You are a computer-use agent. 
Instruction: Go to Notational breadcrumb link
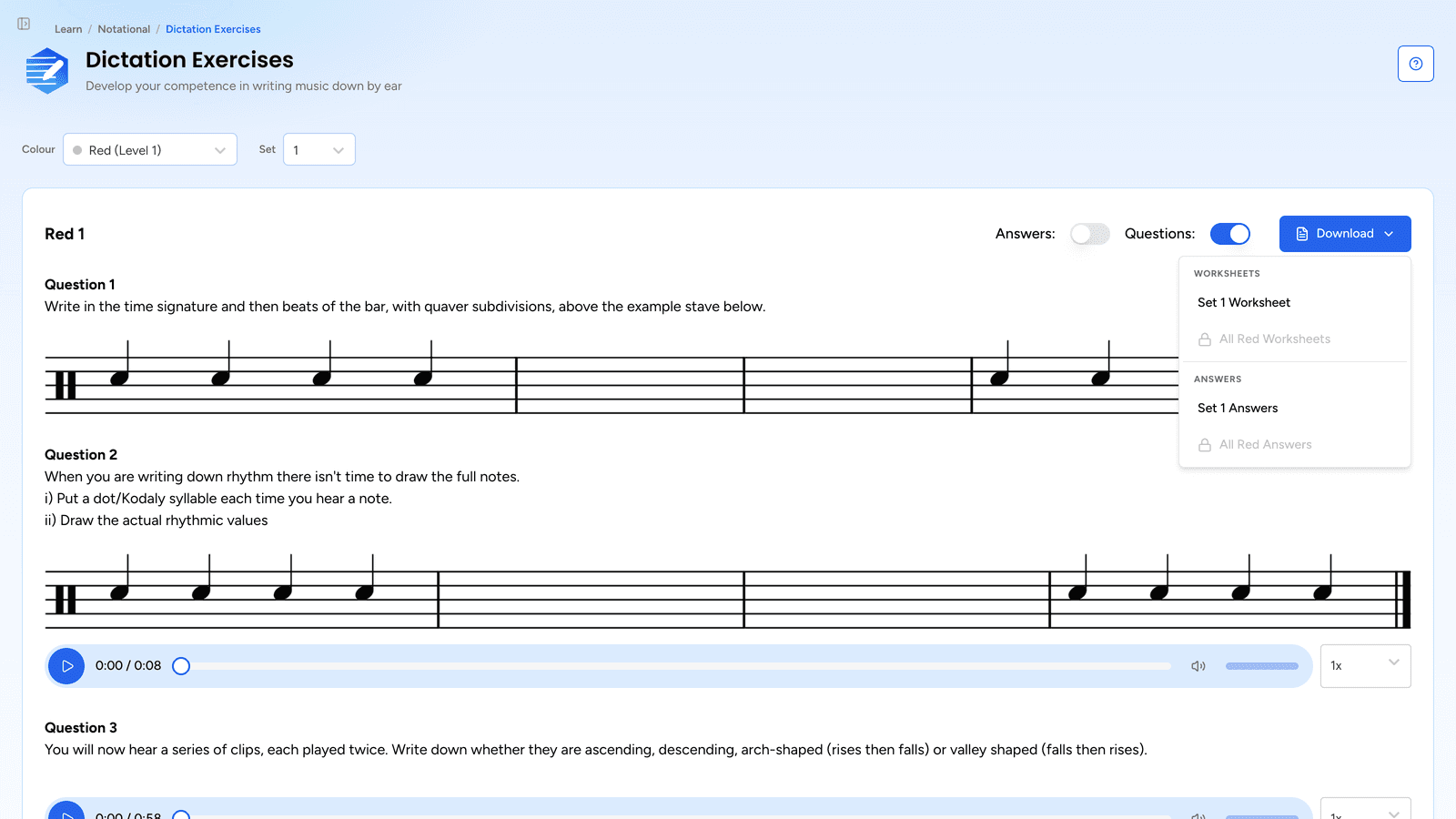[x=124, y=29]
